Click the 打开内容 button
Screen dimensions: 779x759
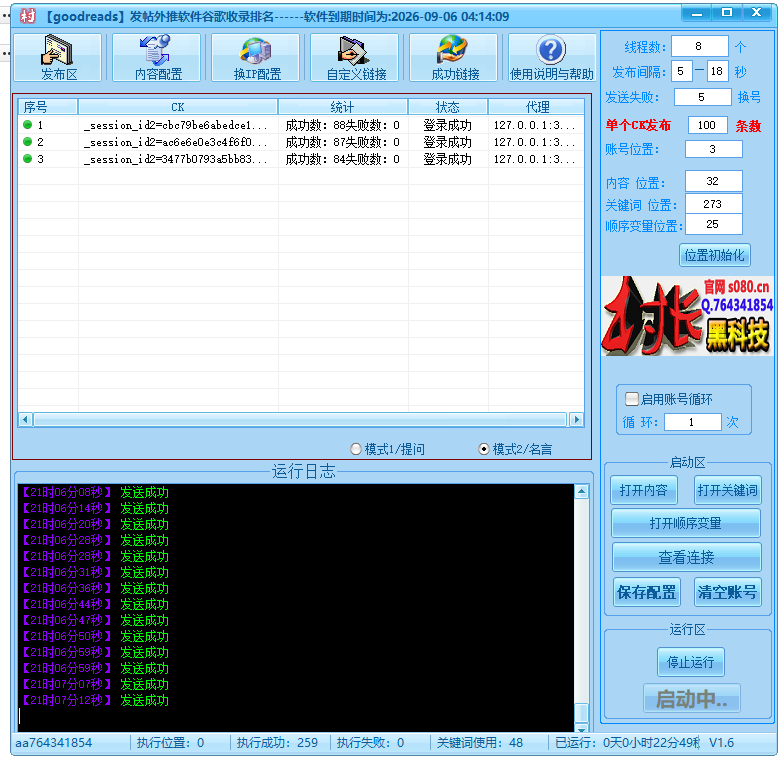pyautogui.click(x=643, y=490)
